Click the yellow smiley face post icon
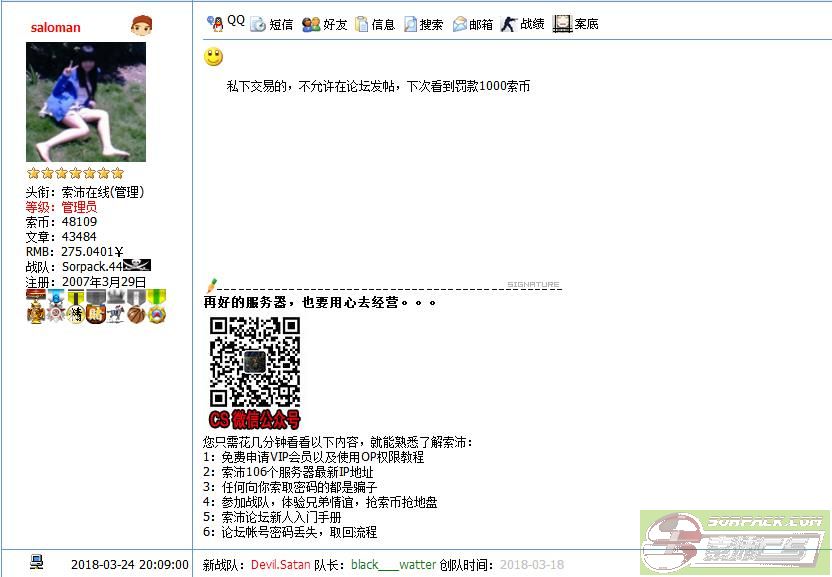The image size is (832, 577). 213,57
